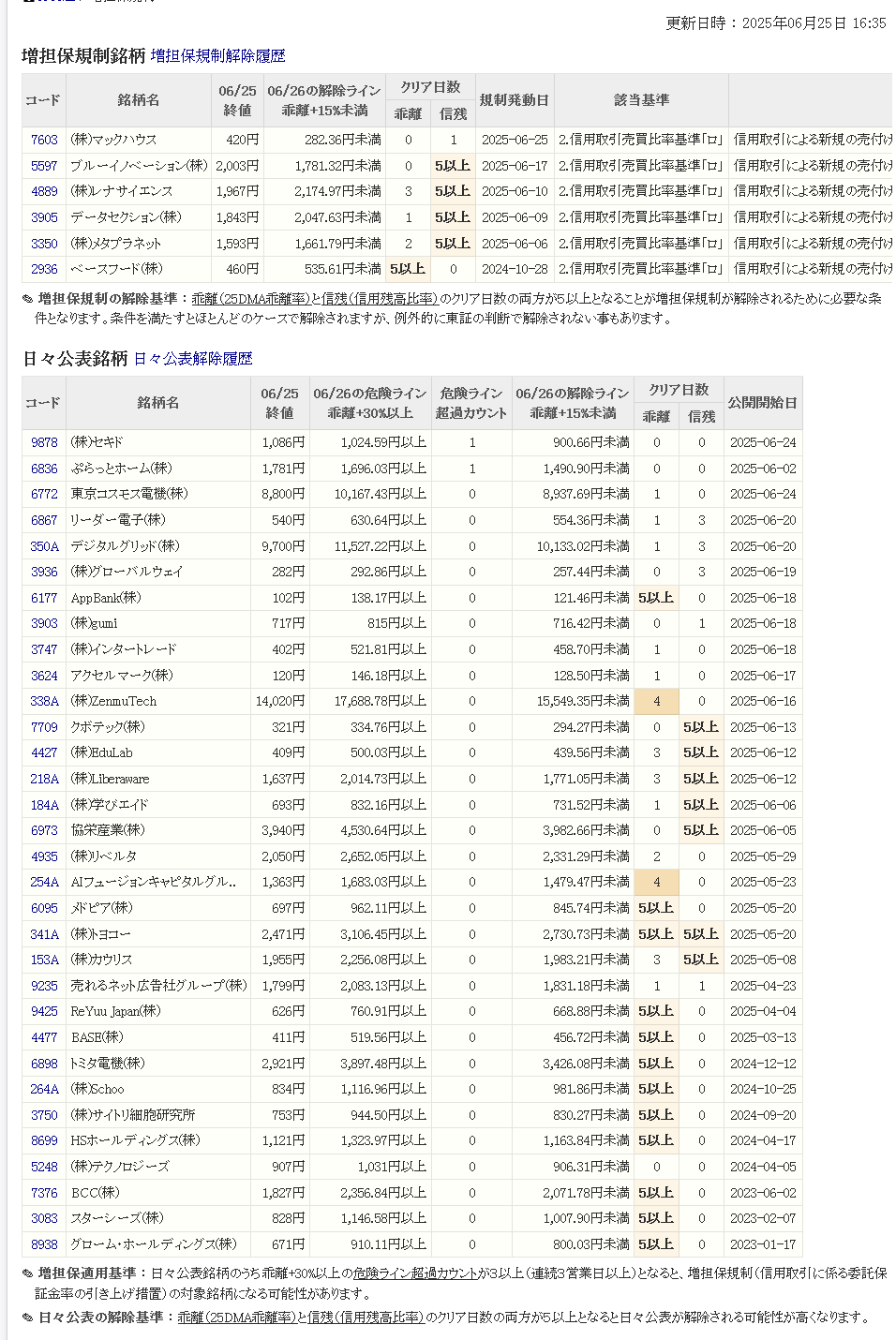Click the name AIフュージョンキャピタルグル..
The width and height of the screenshot is (896, 1340).
click(x=154, y=882)
